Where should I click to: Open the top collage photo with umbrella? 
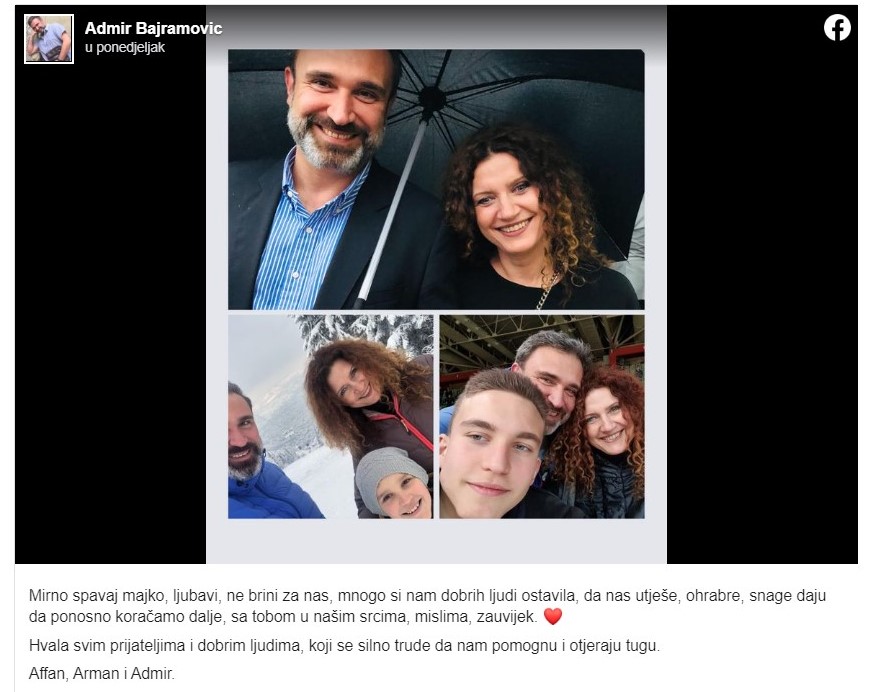point(436,179)
